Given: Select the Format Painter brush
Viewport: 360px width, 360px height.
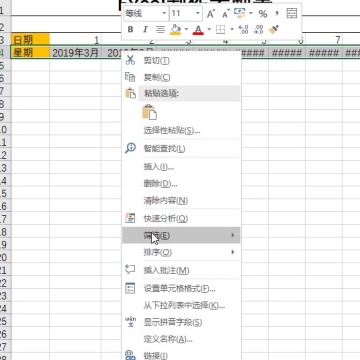Looking at the screenshot, I should click(274, 29).
